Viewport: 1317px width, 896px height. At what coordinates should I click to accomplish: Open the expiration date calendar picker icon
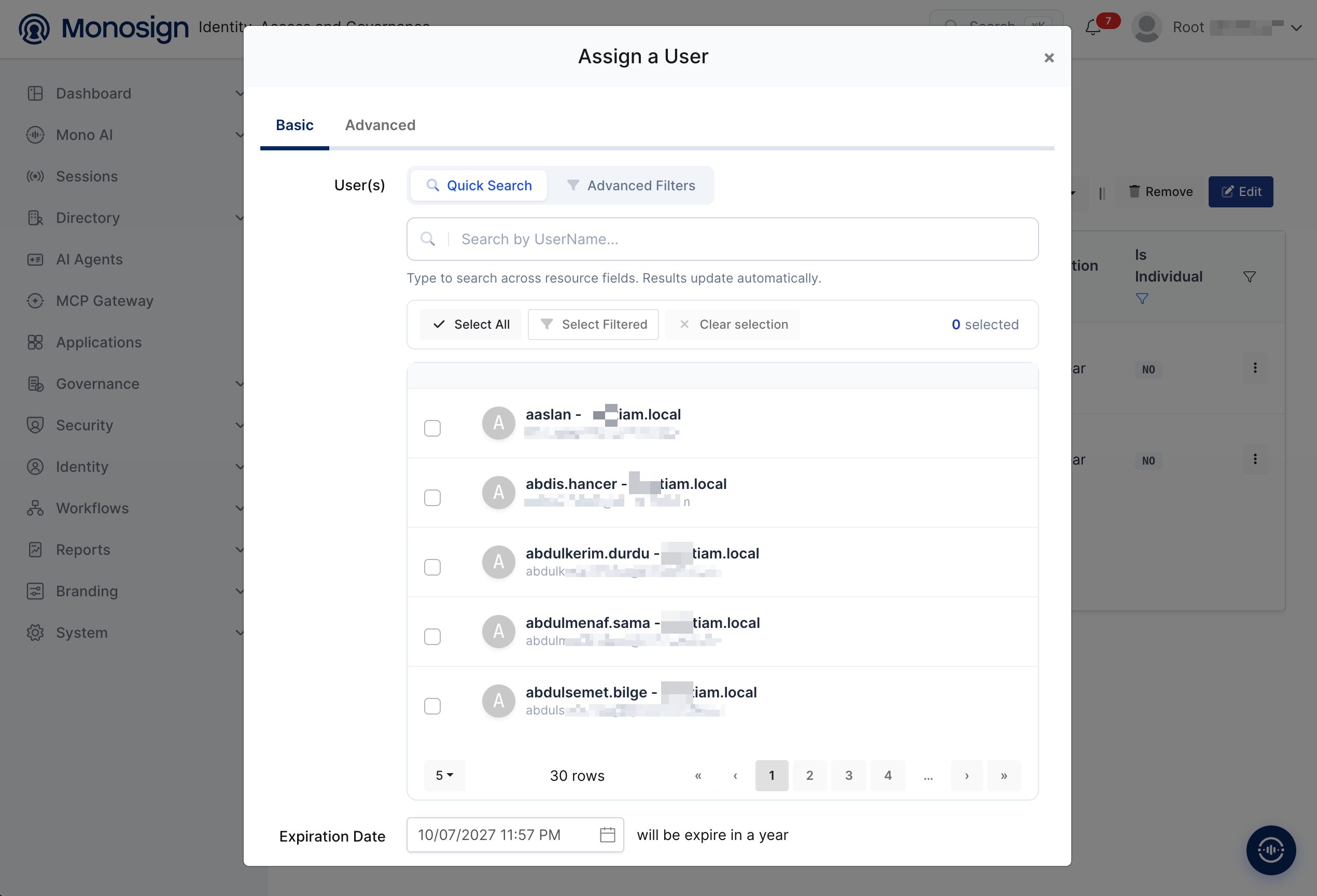(x=607, y=834)
